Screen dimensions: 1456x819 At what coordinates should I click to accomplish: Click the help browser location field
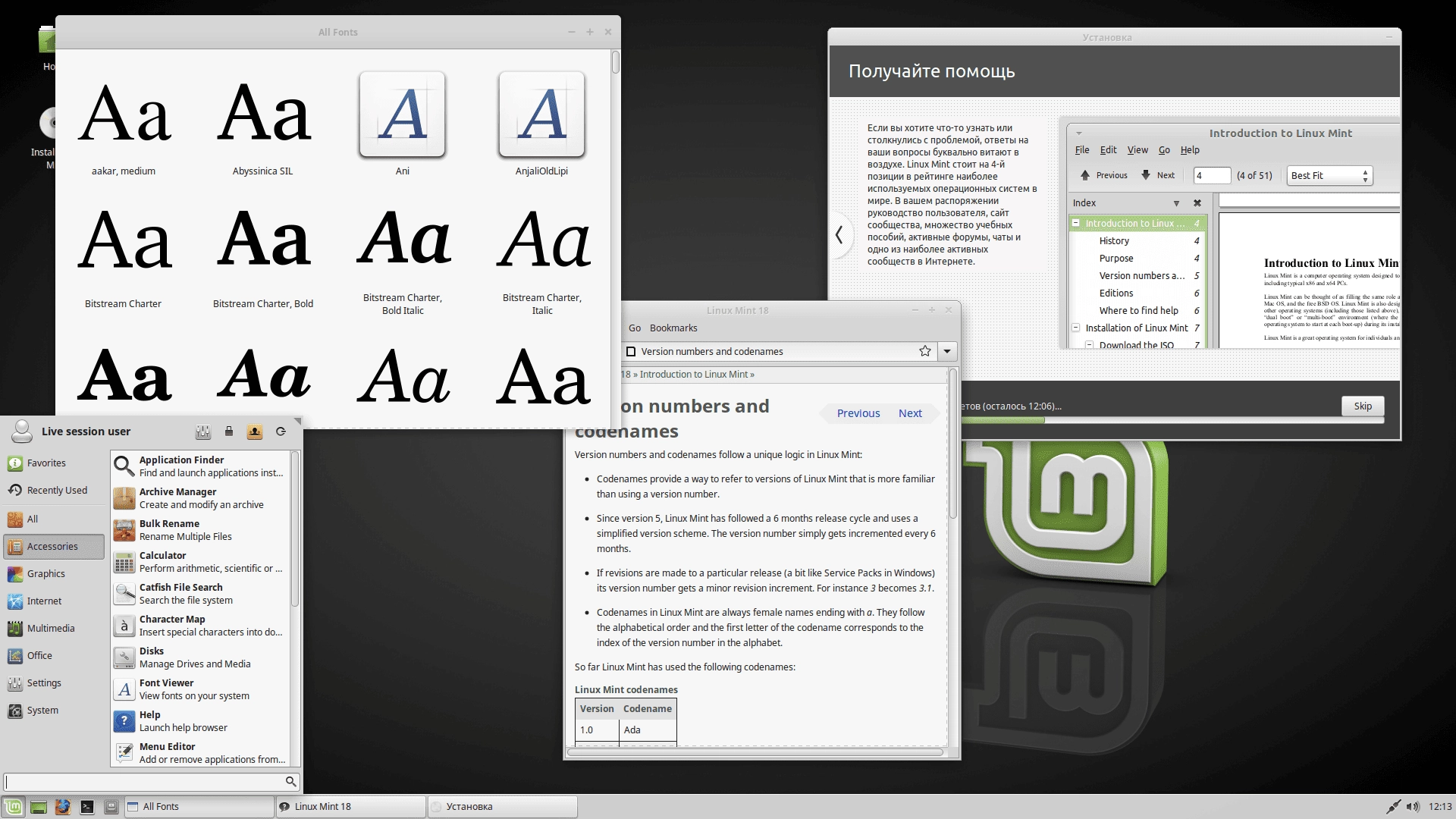coord(779,351)
